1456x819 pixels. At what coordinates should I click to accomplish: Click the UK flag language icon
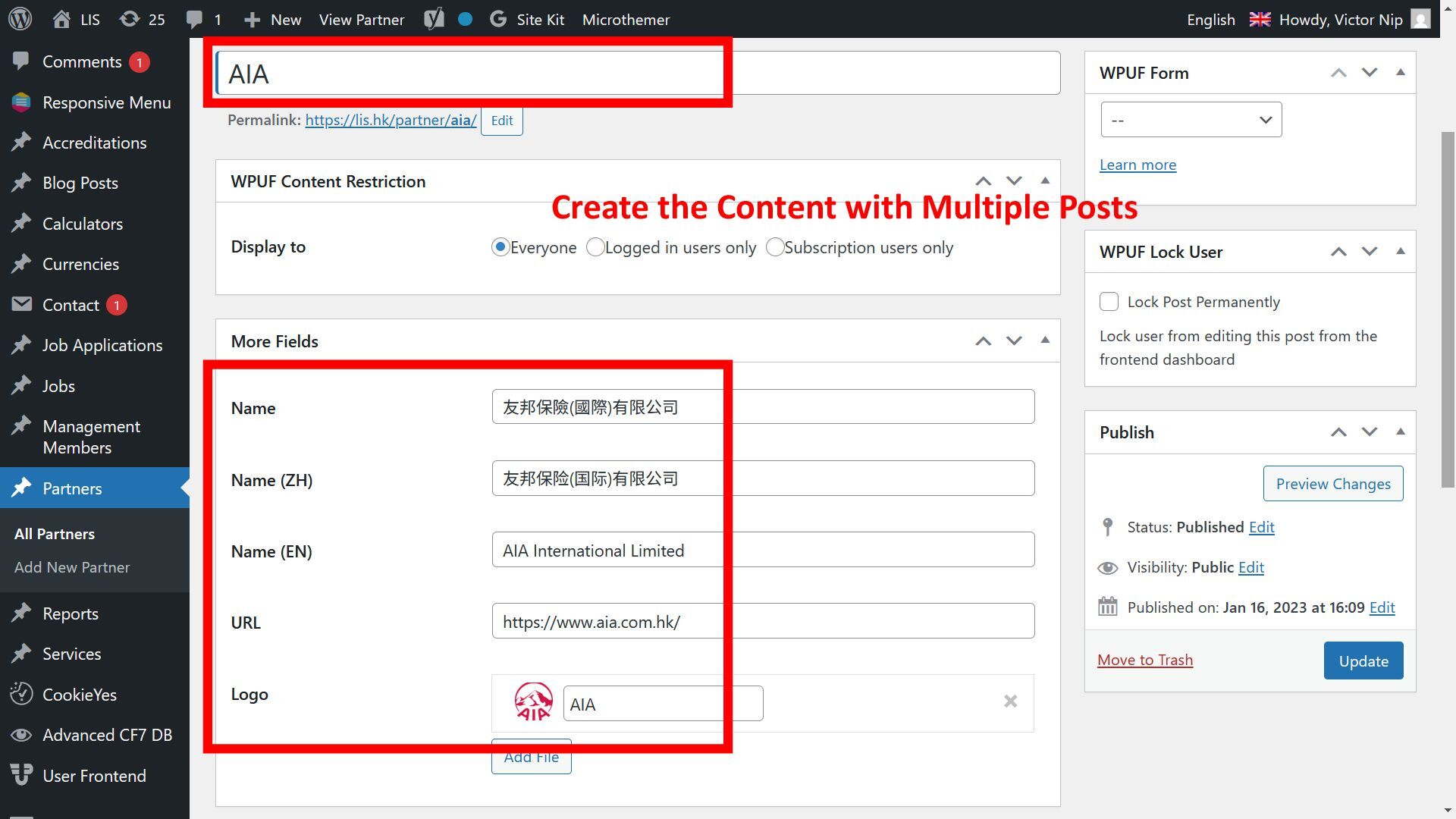pyautogui.click(x=1260, y=19)
